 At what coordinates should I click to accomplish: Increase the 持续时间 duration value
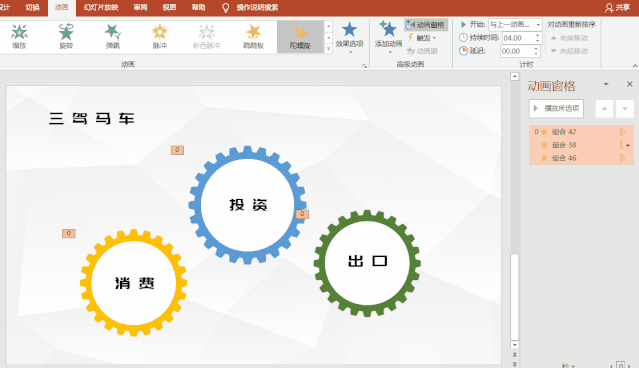click(x=538, y=35)
